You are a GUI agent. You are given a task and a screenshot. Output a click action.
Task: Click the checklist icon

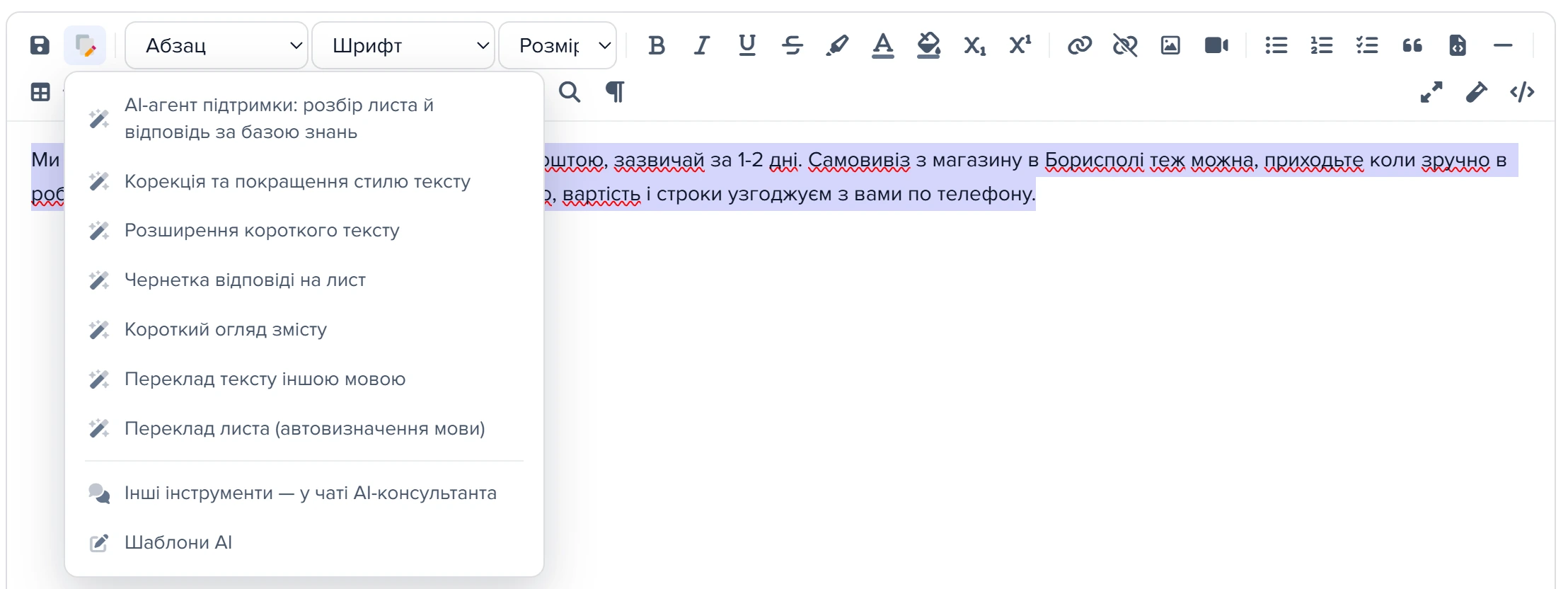(1367, 45)
